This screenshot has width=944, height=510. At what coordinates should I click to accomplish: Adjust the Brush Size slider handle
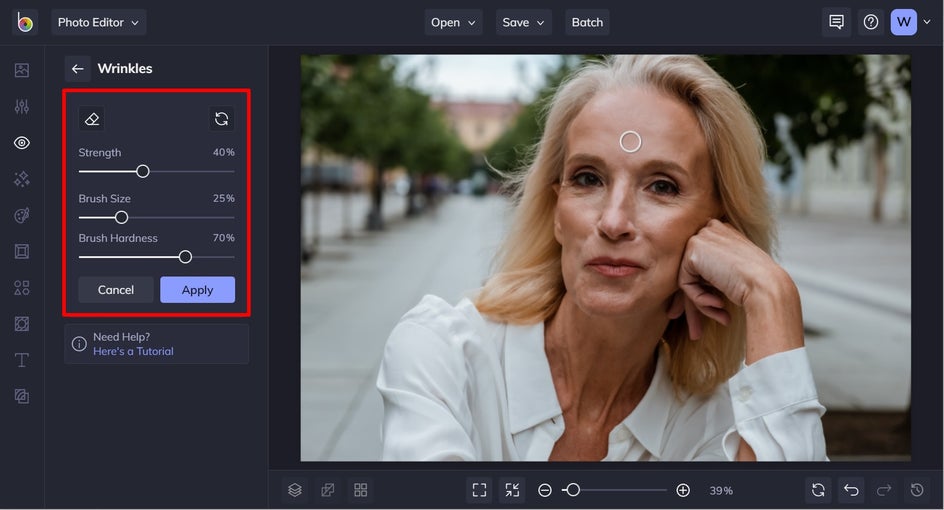122,217
